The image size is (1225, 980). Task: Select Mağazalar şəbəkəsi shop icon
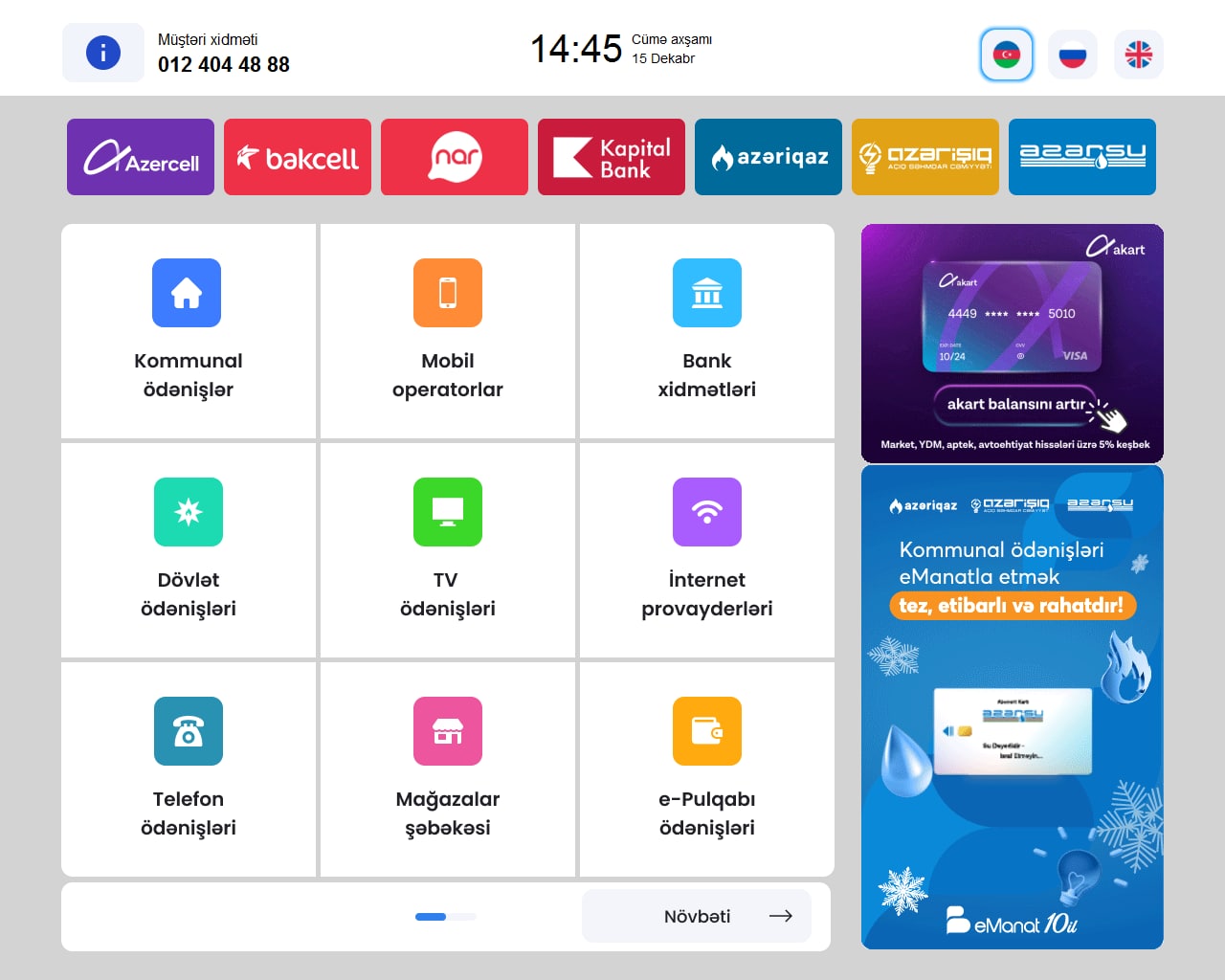pos(447,731)
